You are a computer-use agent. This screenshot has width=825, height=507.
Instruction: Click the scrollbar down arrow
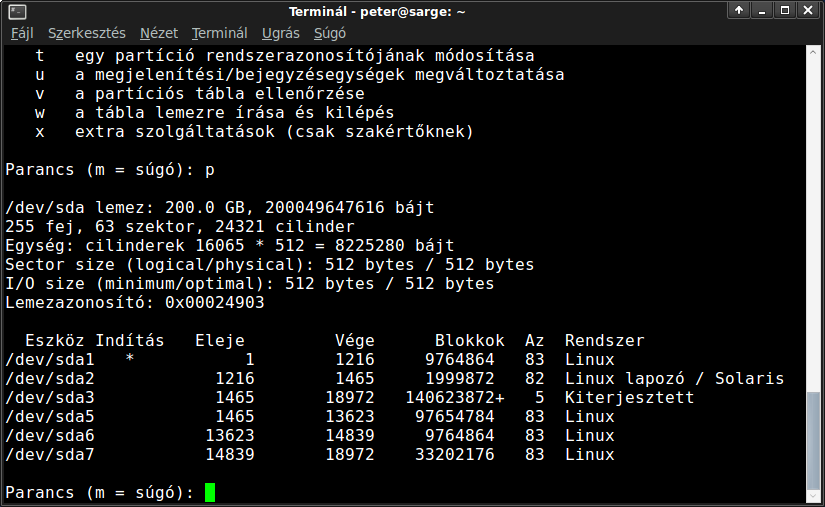(x=813, y=496)
